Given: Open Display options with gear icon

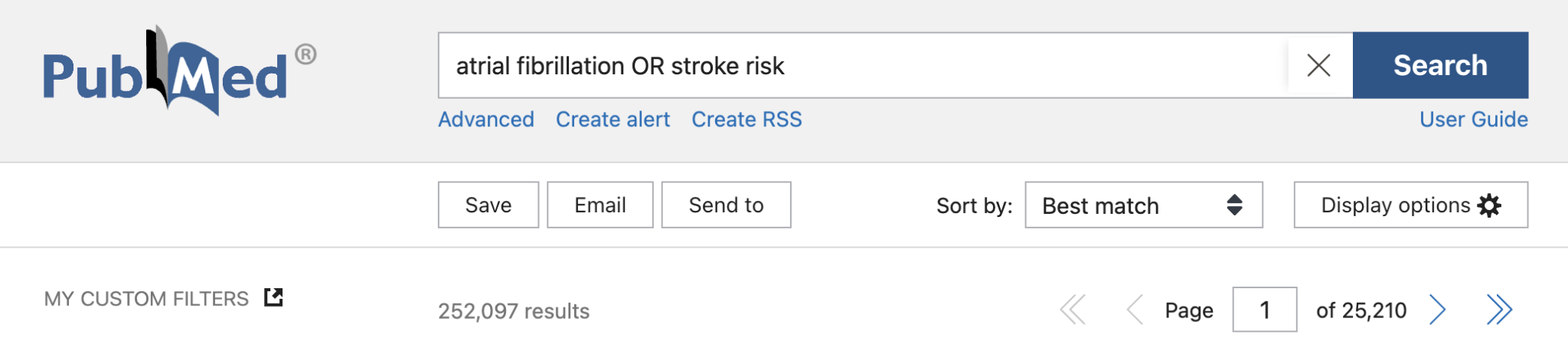Looking at the screenshot, I should coord(1410,205).
